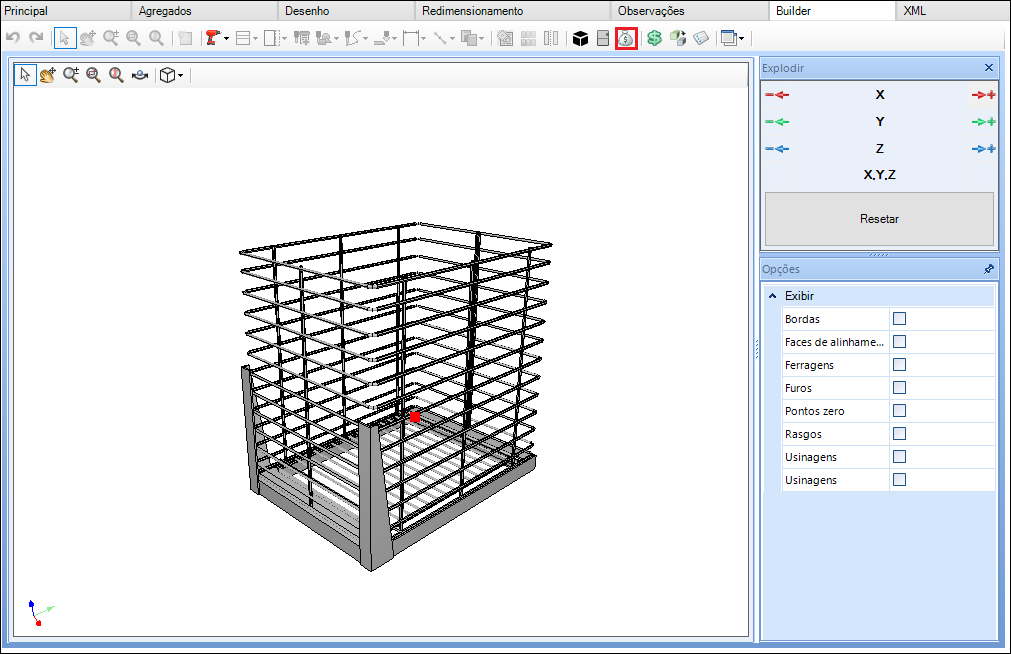Increase Y explode with green plus arrow
The width and height of the screenshot is (1011, 654).
click(x=983, y=122)
